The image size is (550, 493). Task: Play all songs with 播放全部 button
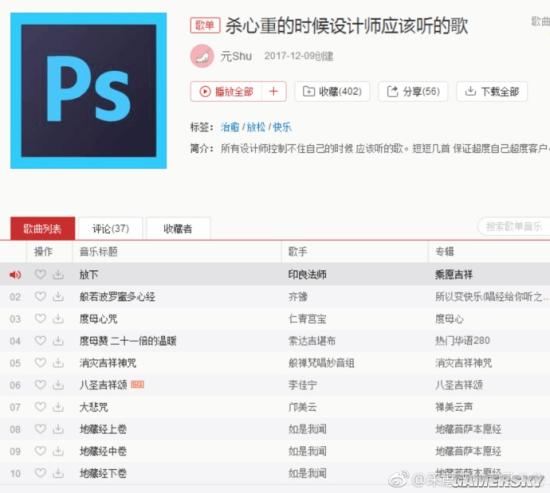tap(227, 92)
